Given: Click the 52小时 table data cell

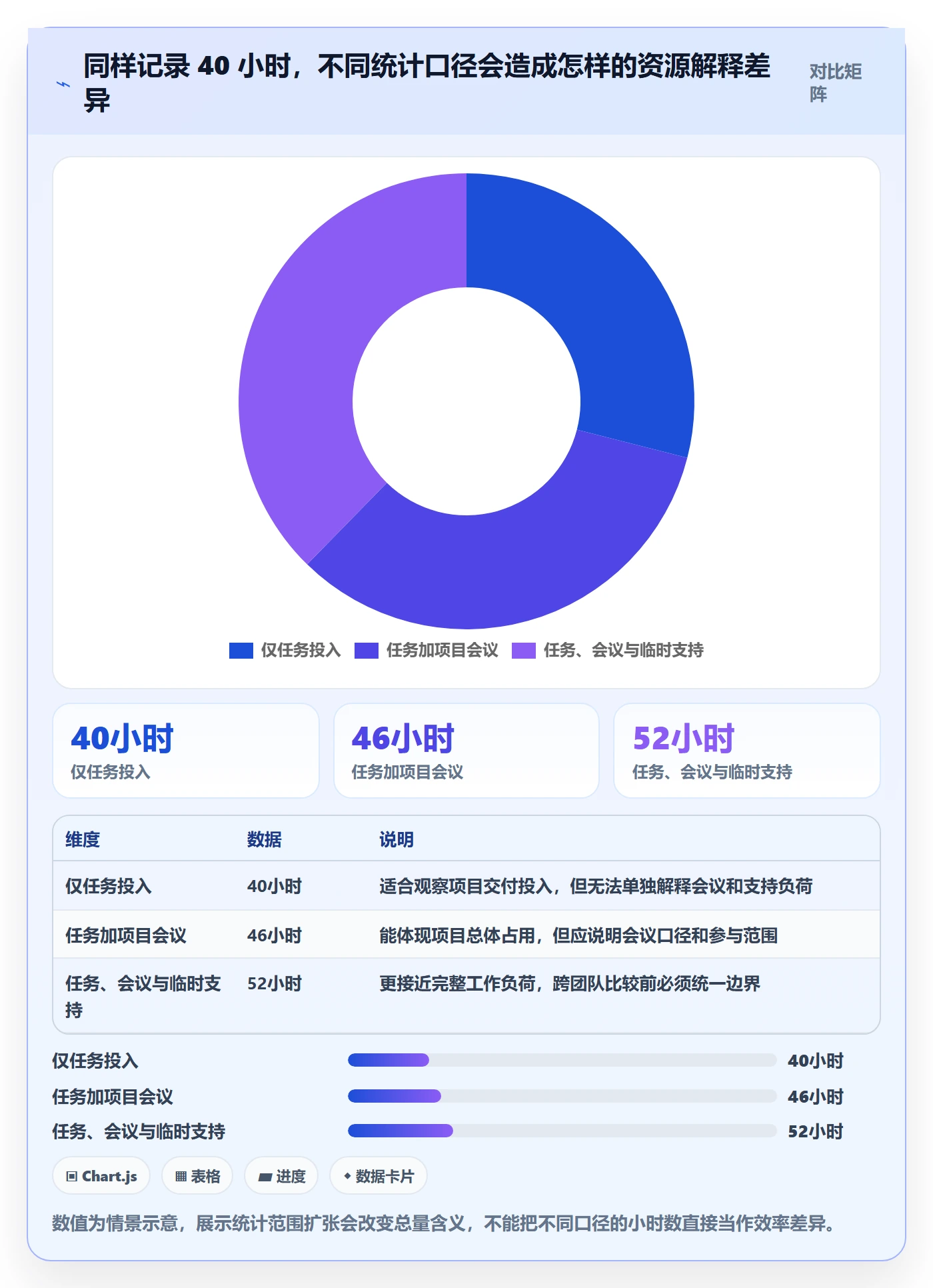Looking at the screenshot, I should [275, 983].
